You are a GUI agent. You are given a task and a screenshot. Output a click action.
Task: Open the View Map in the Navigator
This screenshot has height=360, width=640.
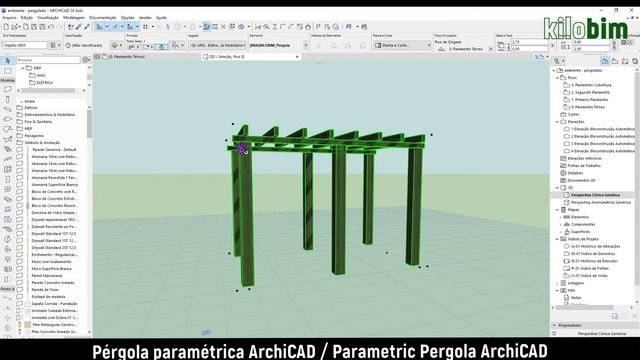[615, 61]
